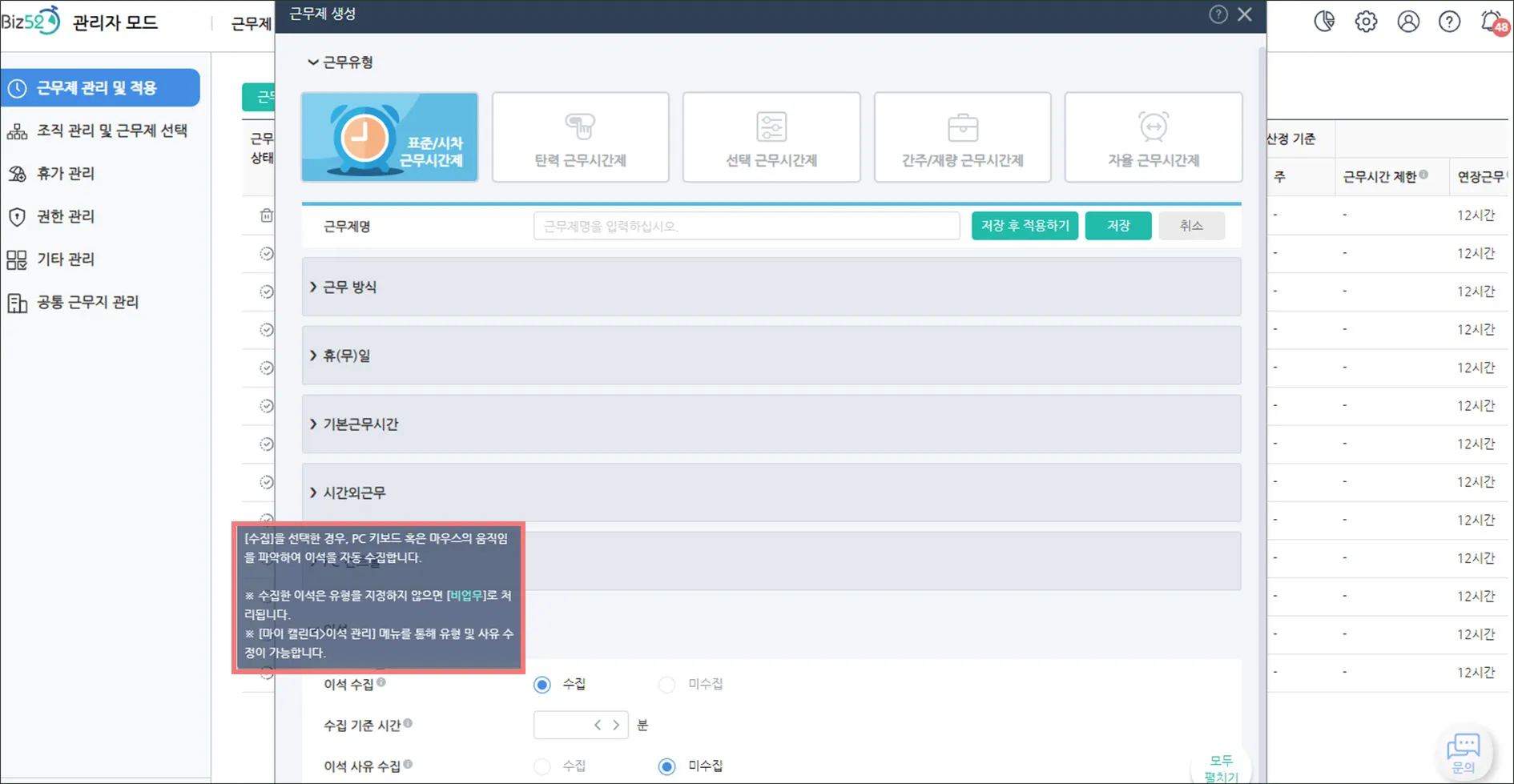
Task: Open the settings gear icon
Action: click(x=1366, y=22)
